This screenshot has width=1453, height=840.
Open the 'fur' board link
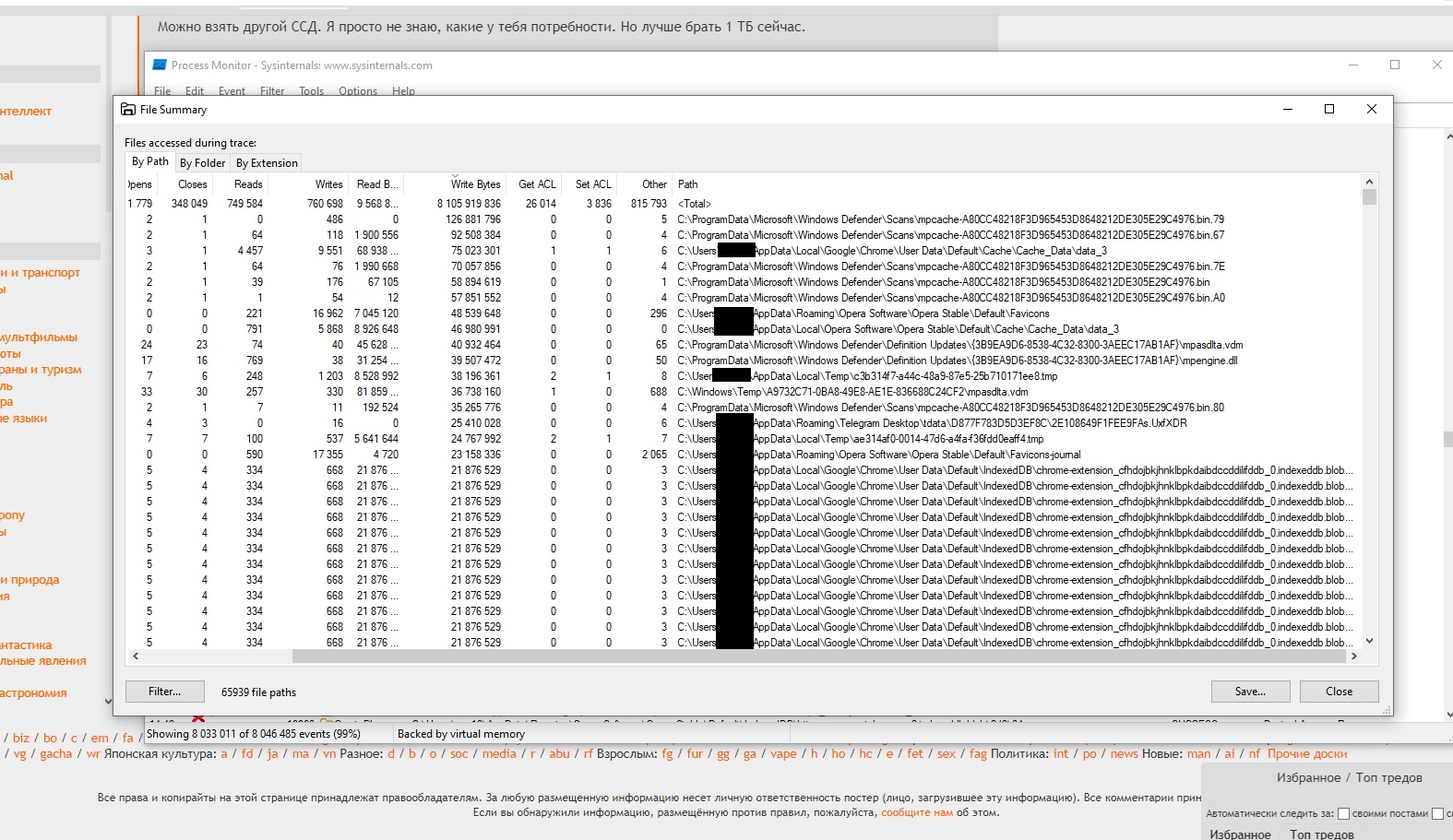pyautogui.click(x=695, y=753)
